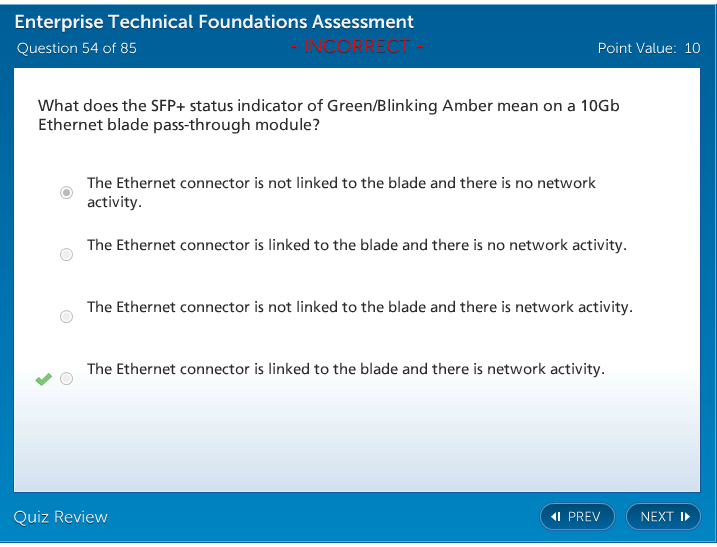This screenshot has width=717, height=547.
Task: Click answer text 'not linked to the blade and there is no network'
Action: coord(340,184)
